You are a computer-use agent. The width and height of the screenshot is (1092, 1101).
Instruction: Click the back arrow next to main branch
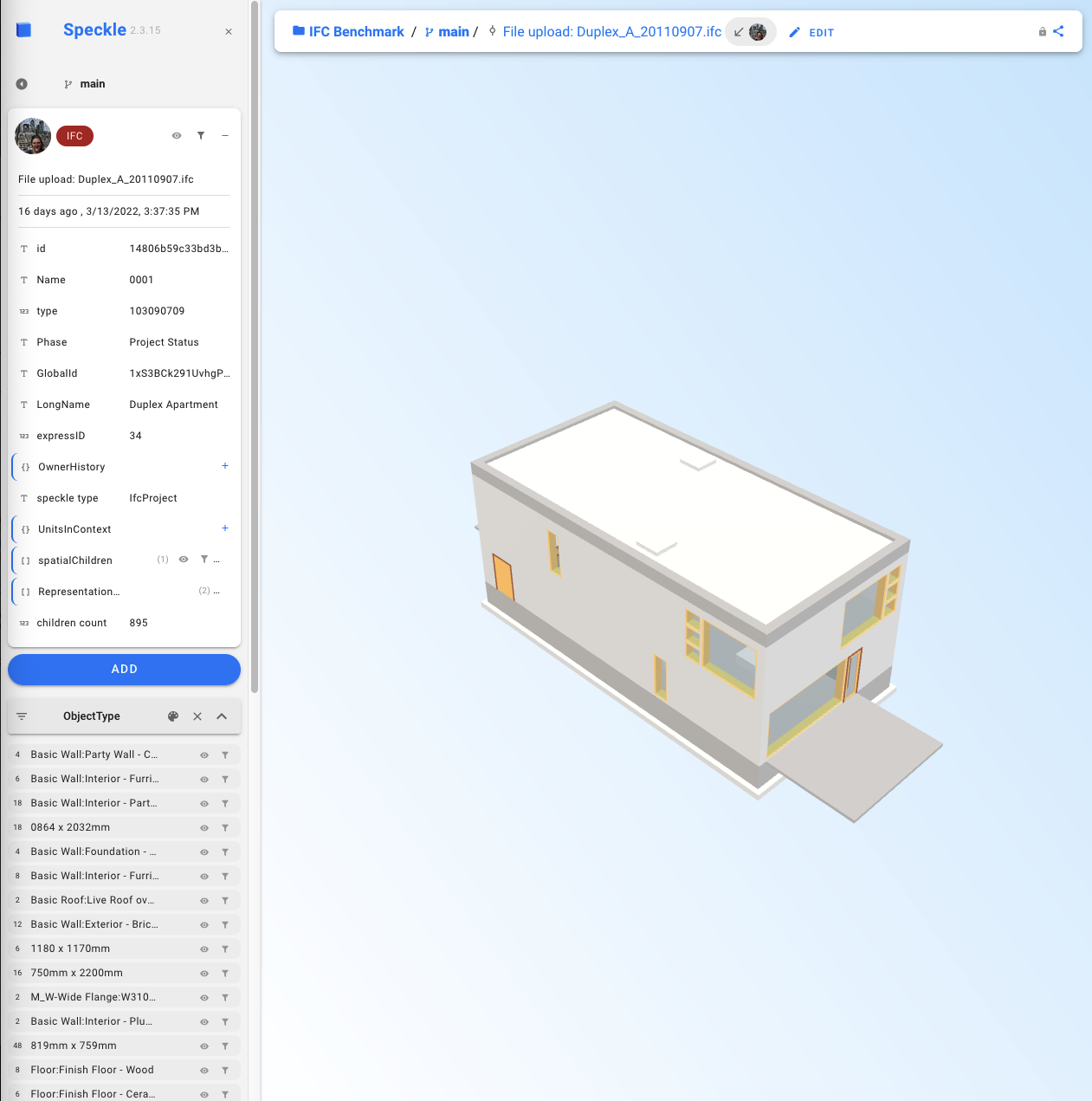click(x=21, y=83)
